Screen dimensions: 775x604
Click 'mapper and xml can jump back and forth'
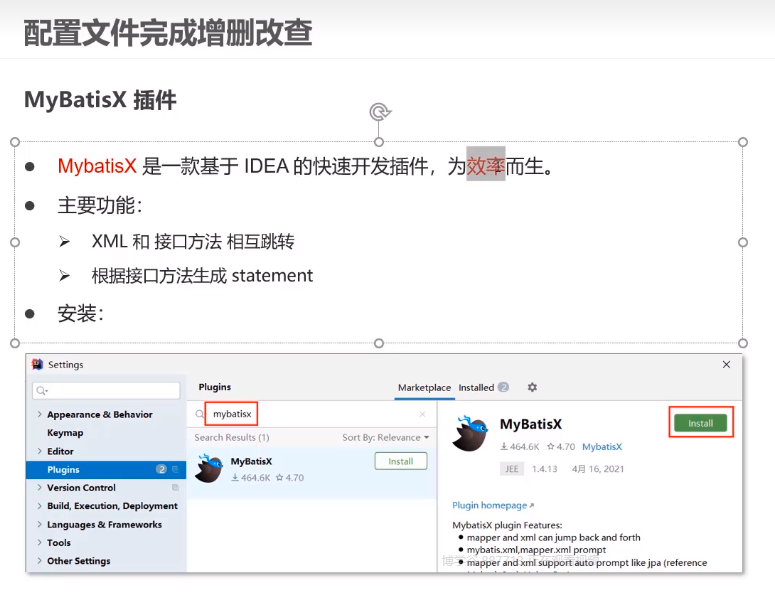(554, 537)
